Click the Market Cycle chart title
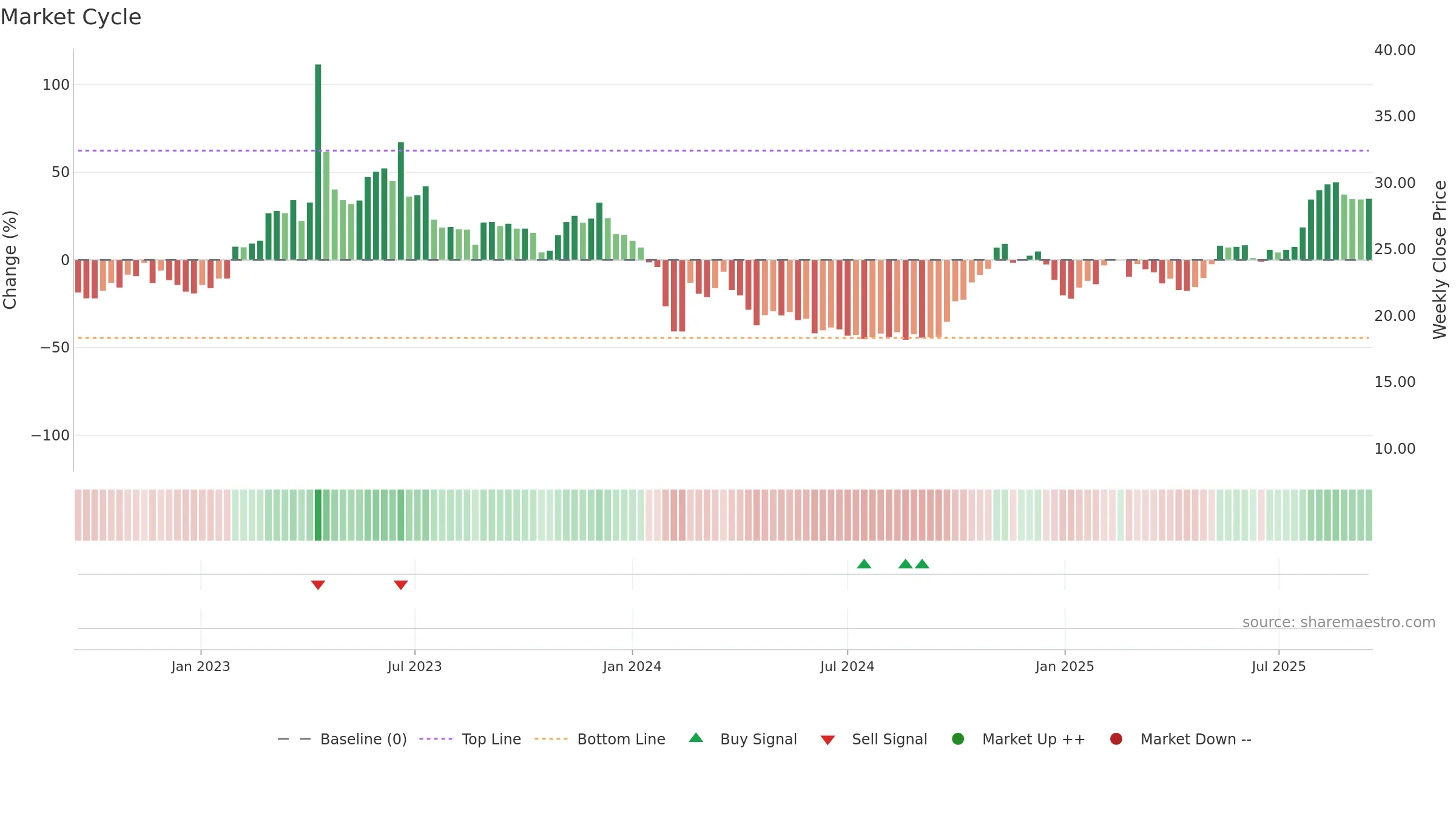This screenshot has width=1456, height=819. click(71, 17)
